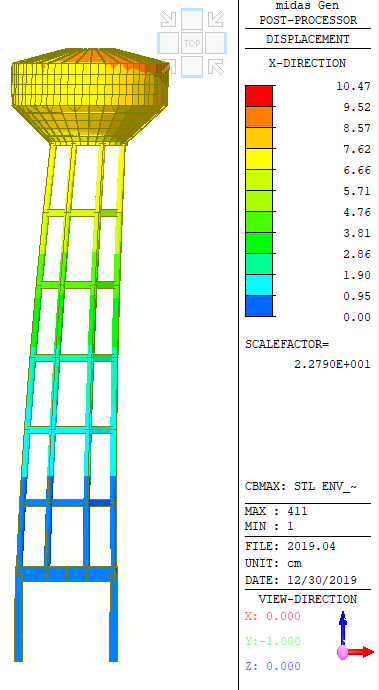
Task: Click the yellow legend swatch below 7.62
Action: click(x=259, y=159)
